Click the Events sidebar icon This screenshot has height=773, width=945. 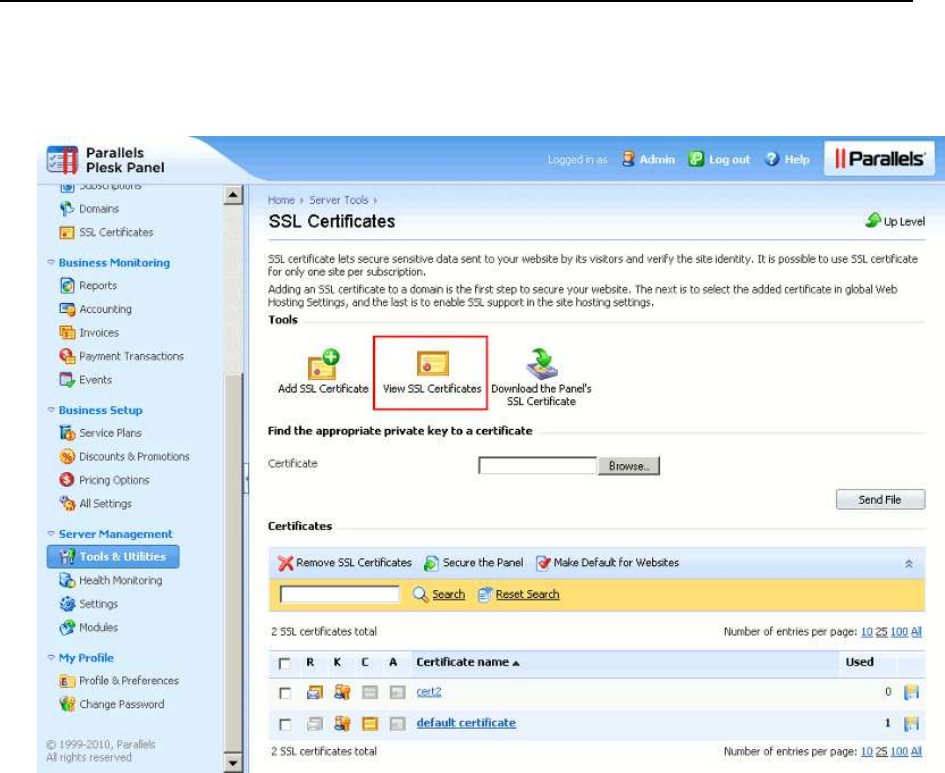[67, 380]
